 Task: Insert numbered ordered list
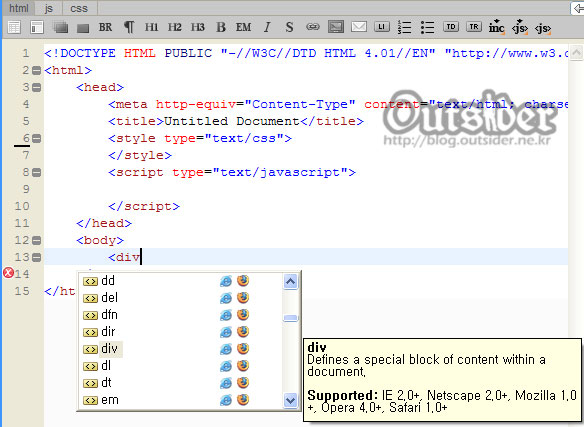404,27
